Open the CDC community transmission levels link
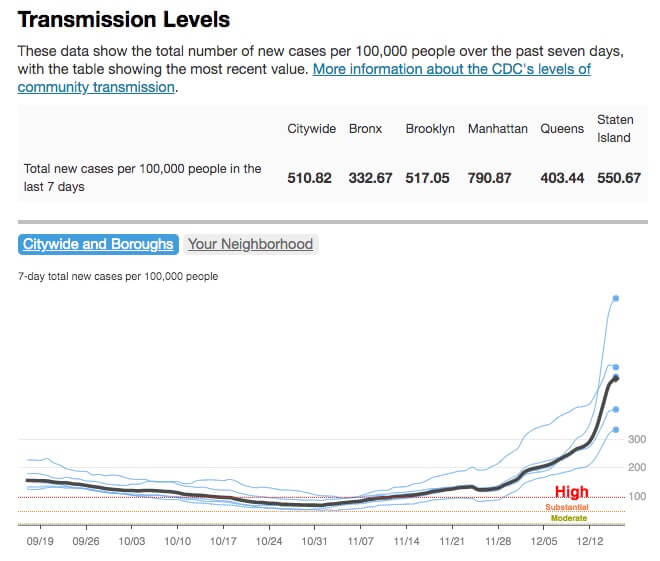This screenshot has width=660, height=561. tap(452, 70)
